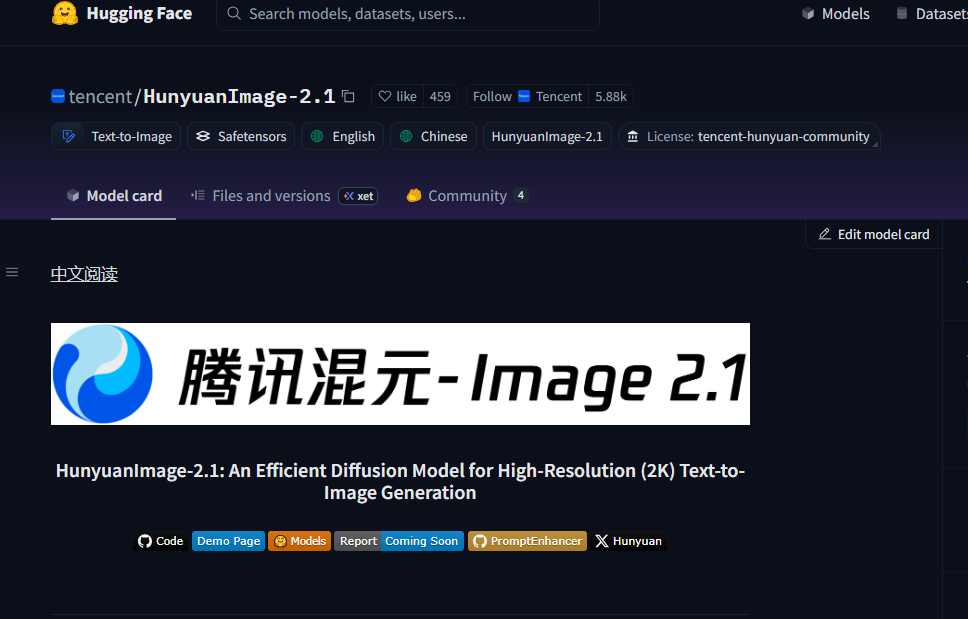Image resolution: width=968 pixels, height=619 pixels.
Task: Open the Demo Page badge
Action: [228, 541]
